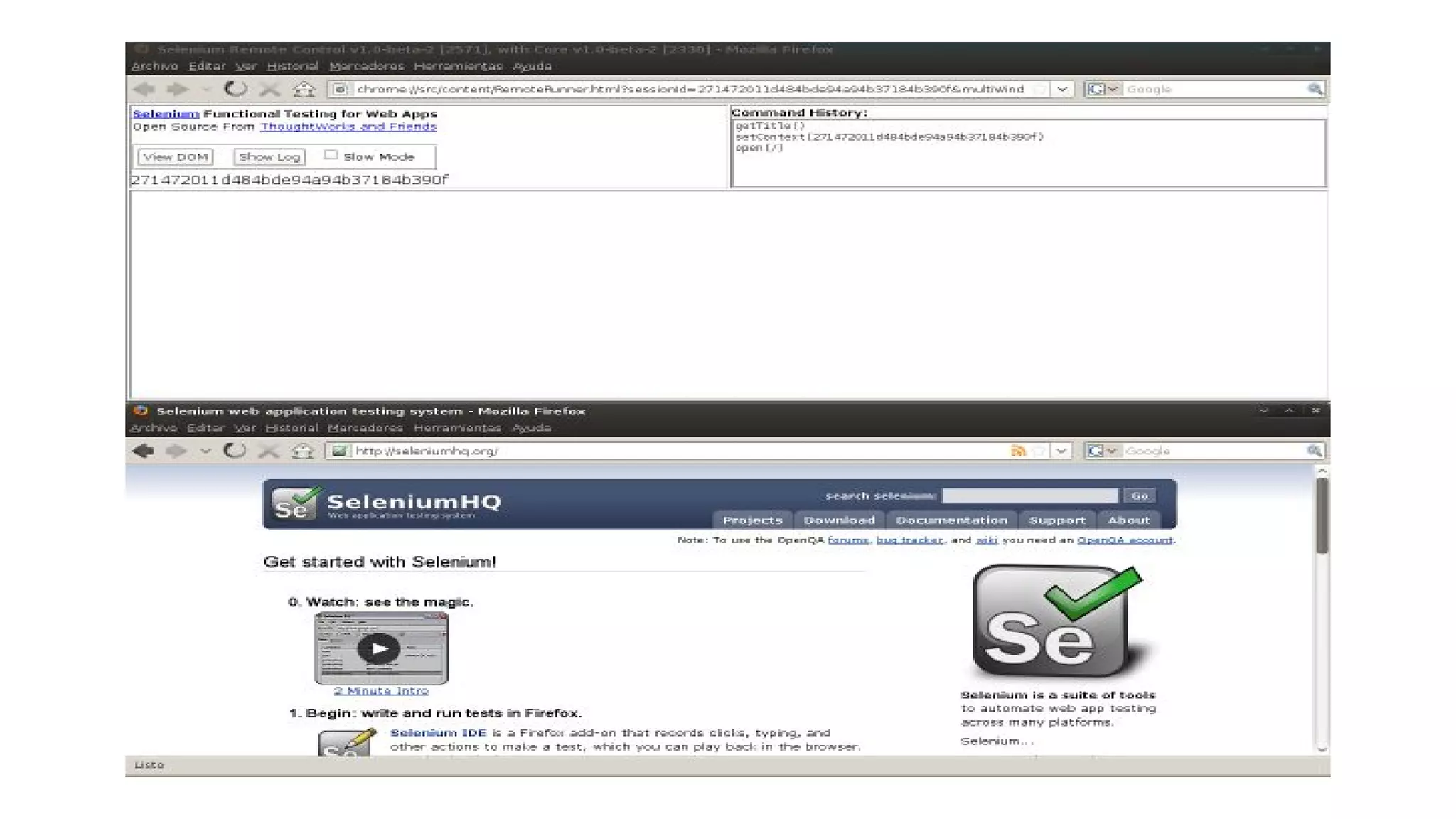Open history dropdown arrow in Remote Control window toolbar
This screenshot has width=1456, height=819.
[x=206, y=90]
